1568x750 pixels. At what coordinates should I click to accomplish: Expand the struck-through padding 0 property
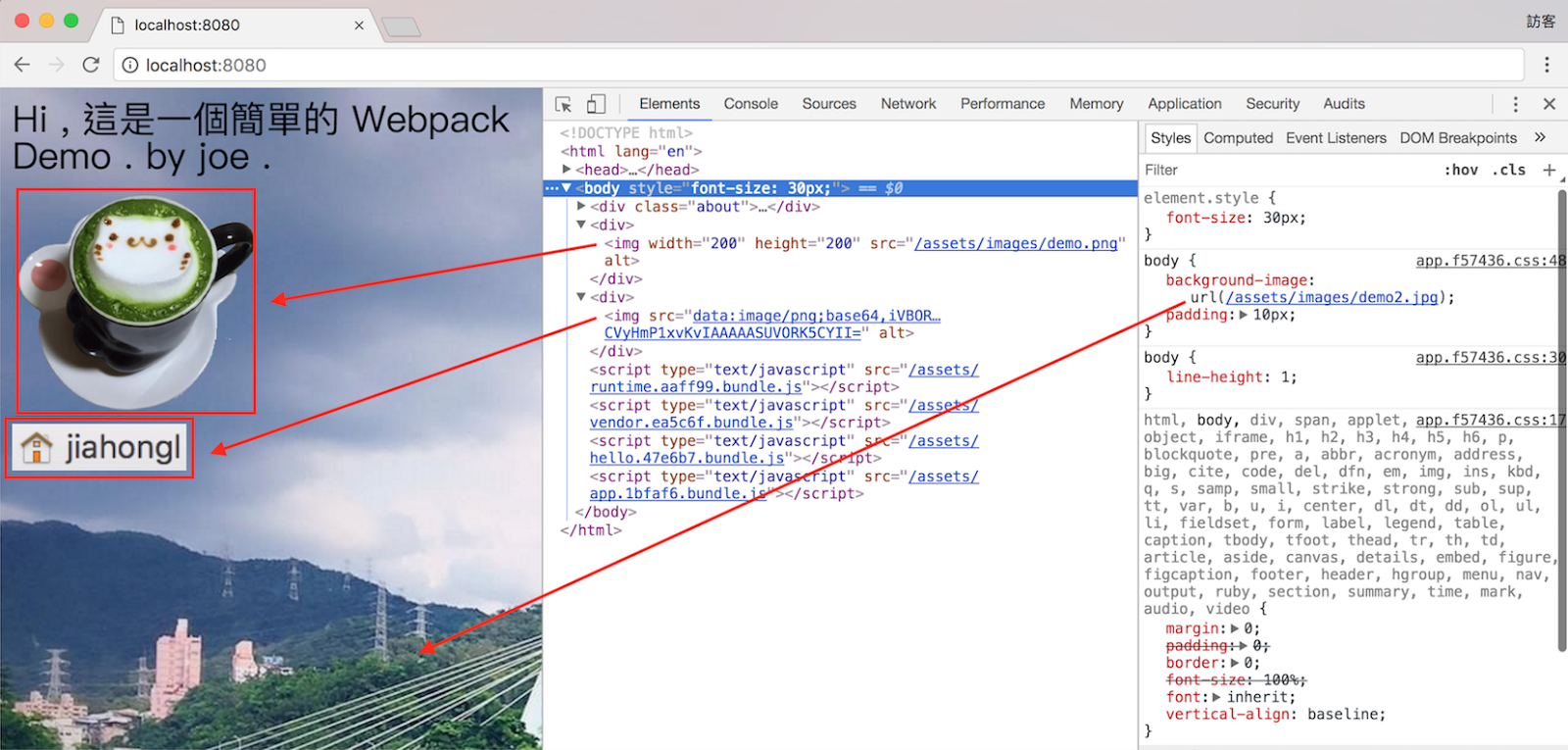click(x=1244, y=645)
